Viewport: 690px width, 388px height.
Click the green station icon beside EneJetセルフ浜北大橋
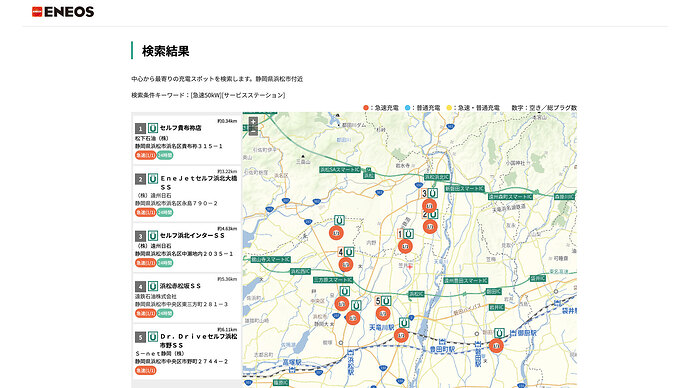[x=153, y=179]
